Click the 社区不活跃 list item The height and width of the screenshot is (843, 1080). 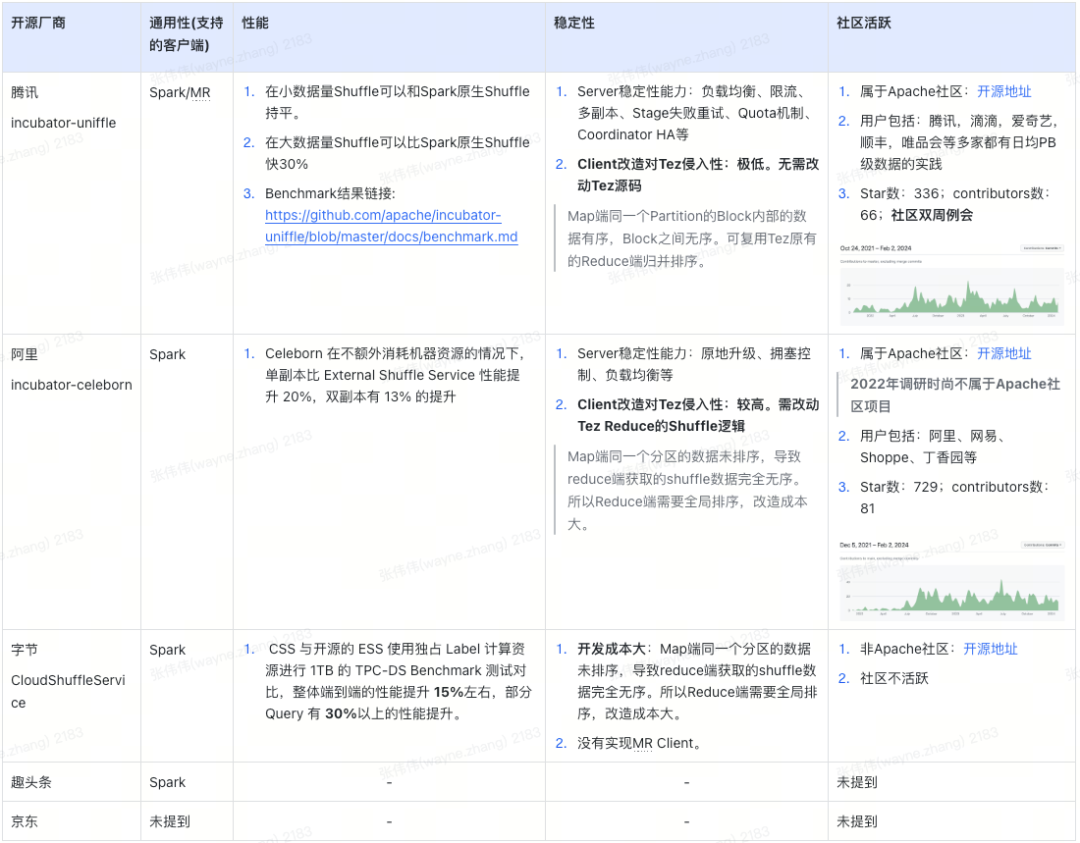click(x=894, y=678)
